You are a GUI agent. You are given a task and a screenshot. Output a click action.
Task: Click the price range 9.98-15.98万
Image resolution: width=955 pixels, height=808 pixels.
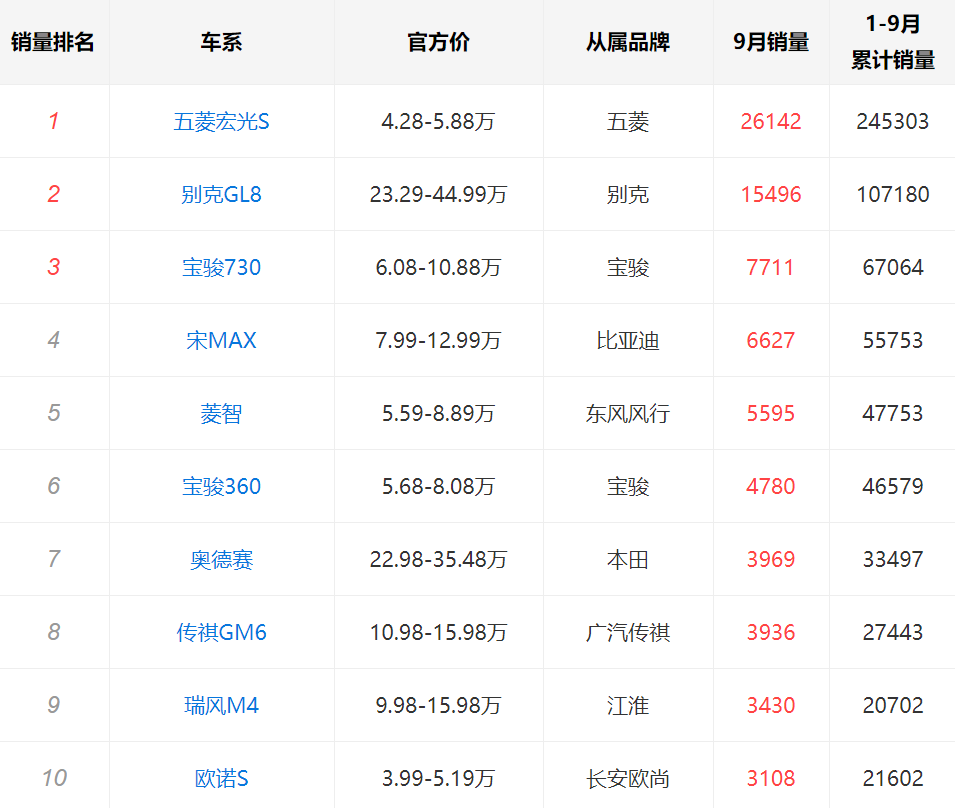coord(439,706)
